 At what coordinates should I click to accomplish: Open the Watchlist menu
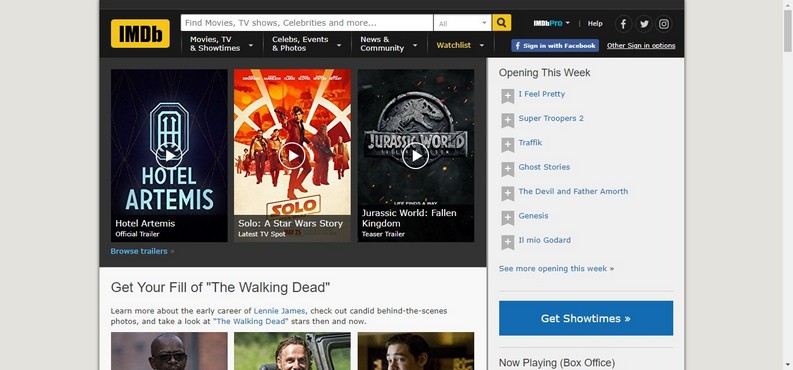(x=460, y=45)
